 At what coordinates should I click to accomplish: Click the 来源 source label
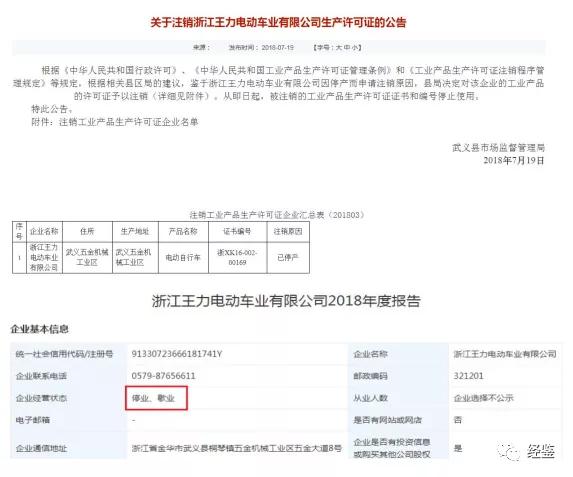pos(201,48)
